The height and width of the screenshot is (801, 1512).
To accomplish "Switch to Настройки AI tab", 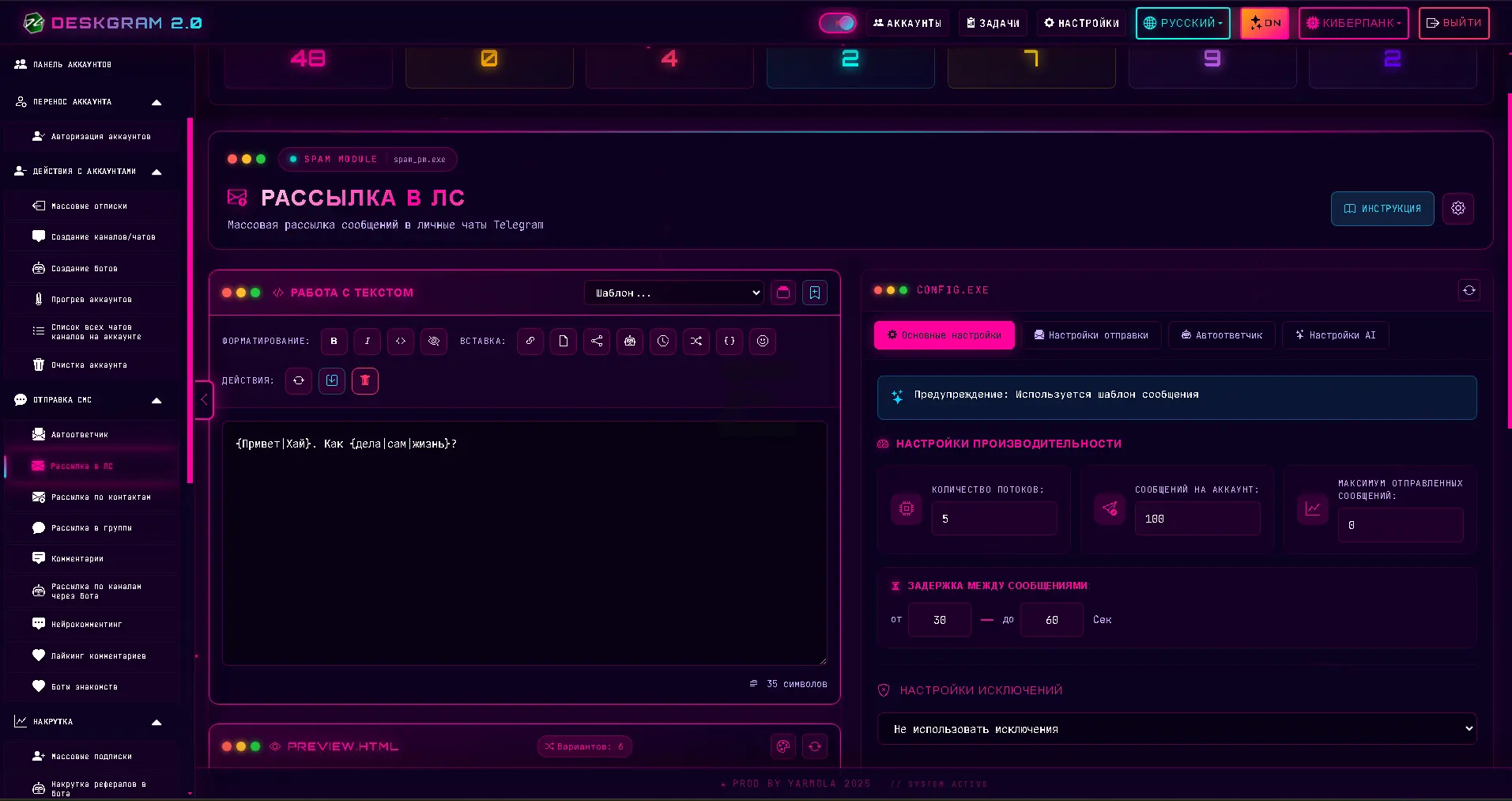I will tap(1335, 335).
